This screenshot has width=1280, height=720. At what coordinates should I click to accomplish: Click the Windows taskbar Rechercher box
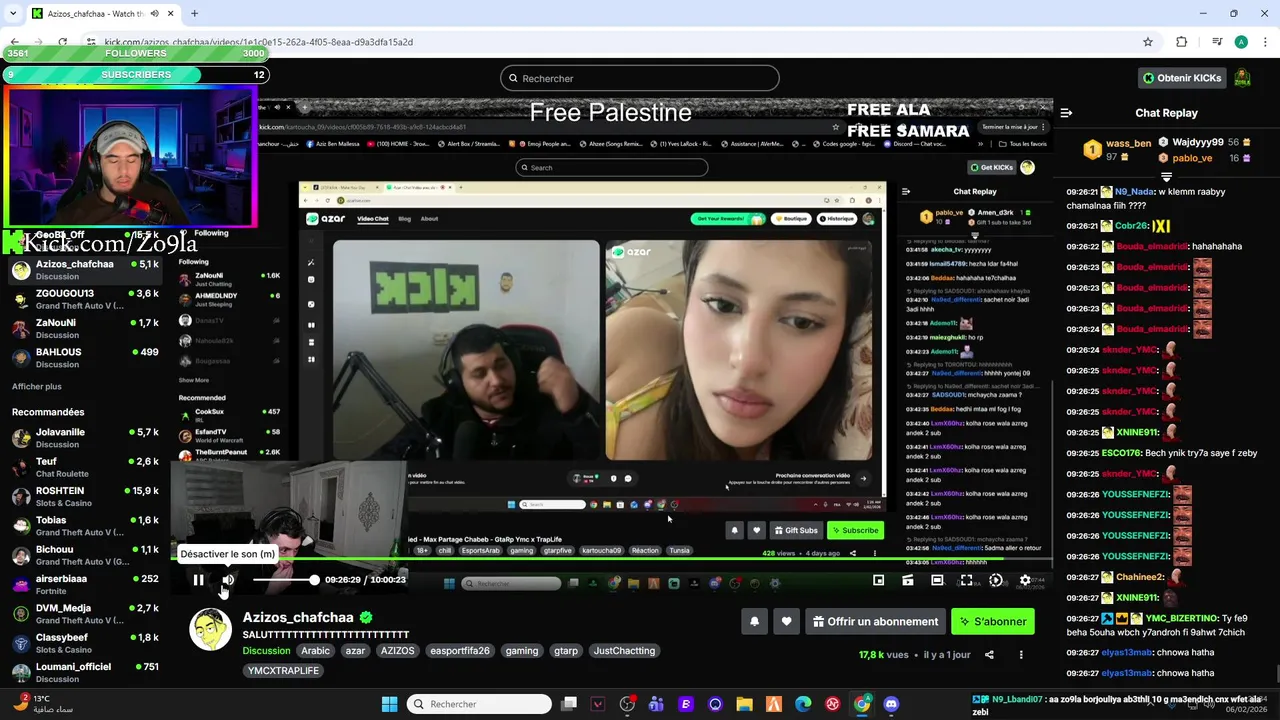(480, 704)
